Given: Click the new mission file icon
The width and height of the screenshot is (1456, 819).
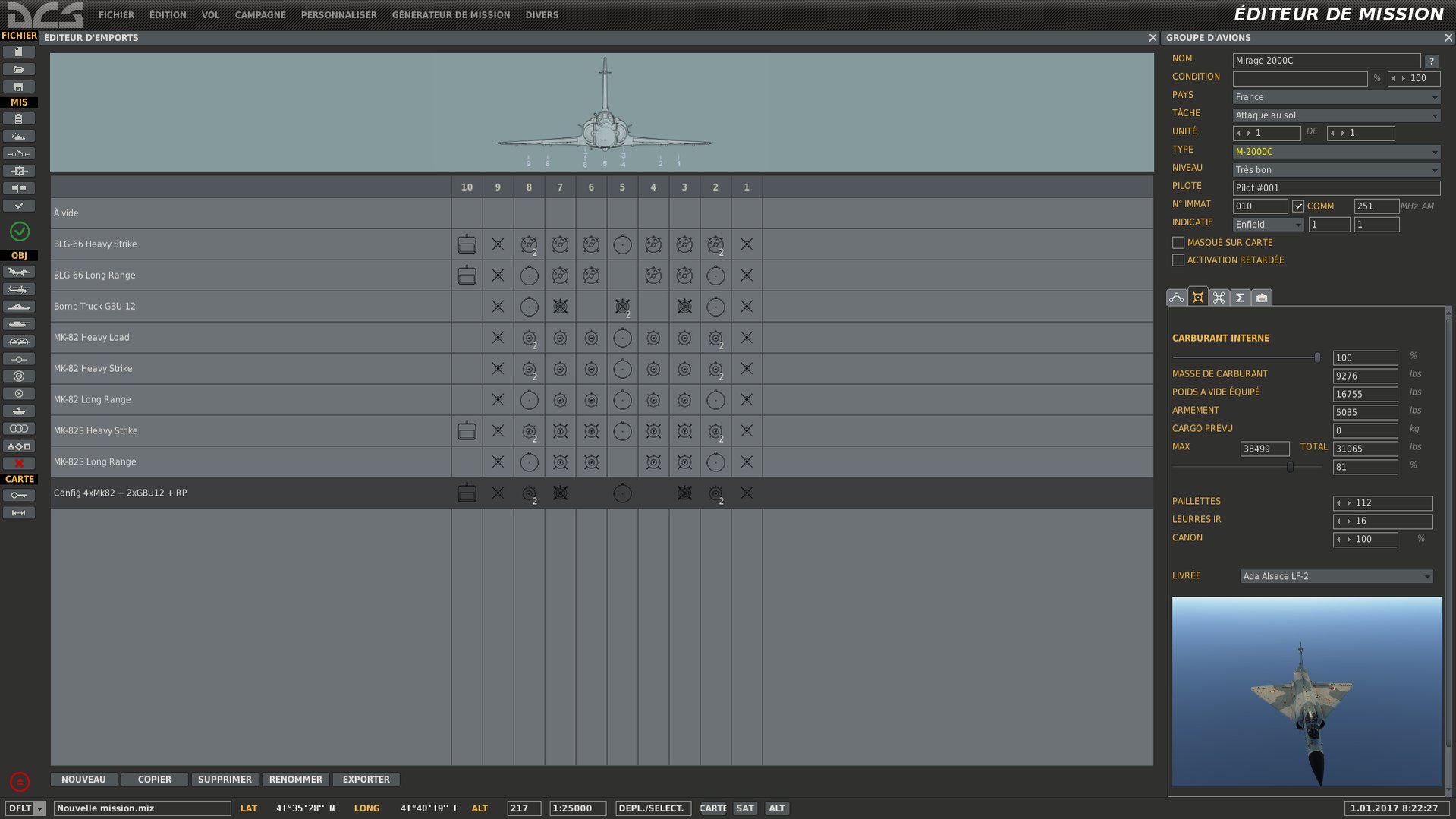Looking at the screenshot, I should 19,52.
